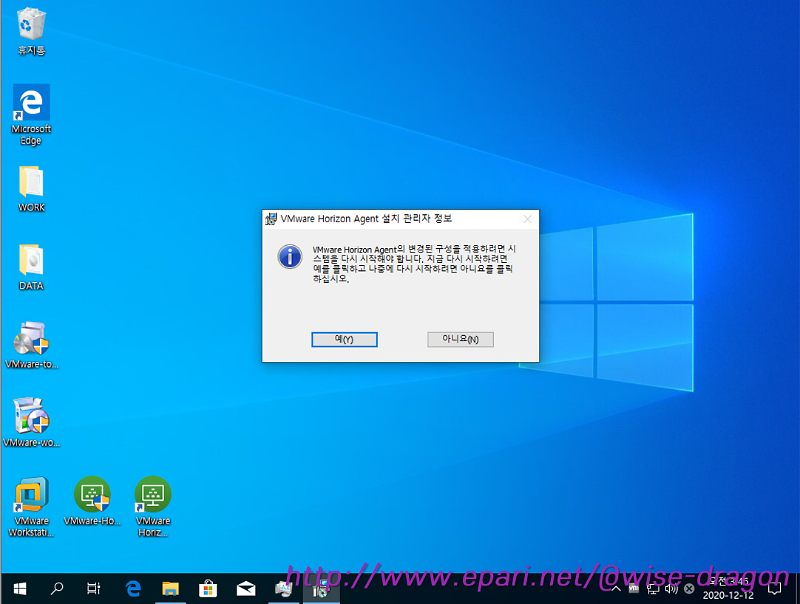Select the Recycle Bin (휴지통) desktop icon

tap(31, 32)
